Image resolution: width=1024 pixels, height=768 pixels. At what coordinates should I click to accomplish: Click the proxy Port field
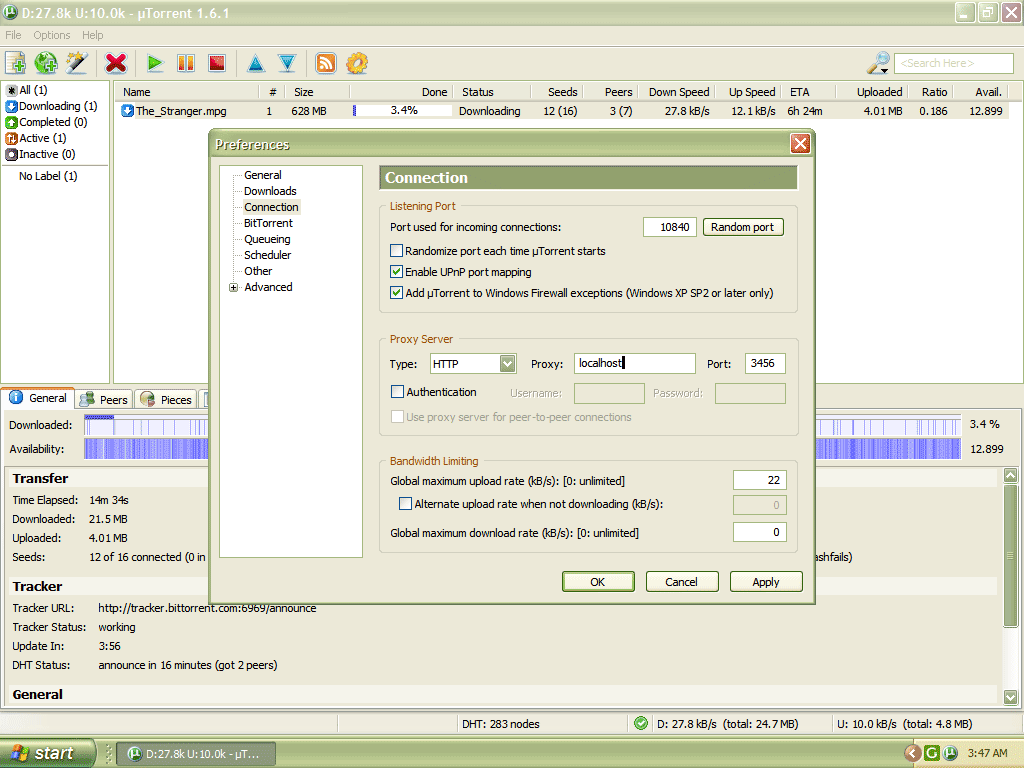pos(765,364)
